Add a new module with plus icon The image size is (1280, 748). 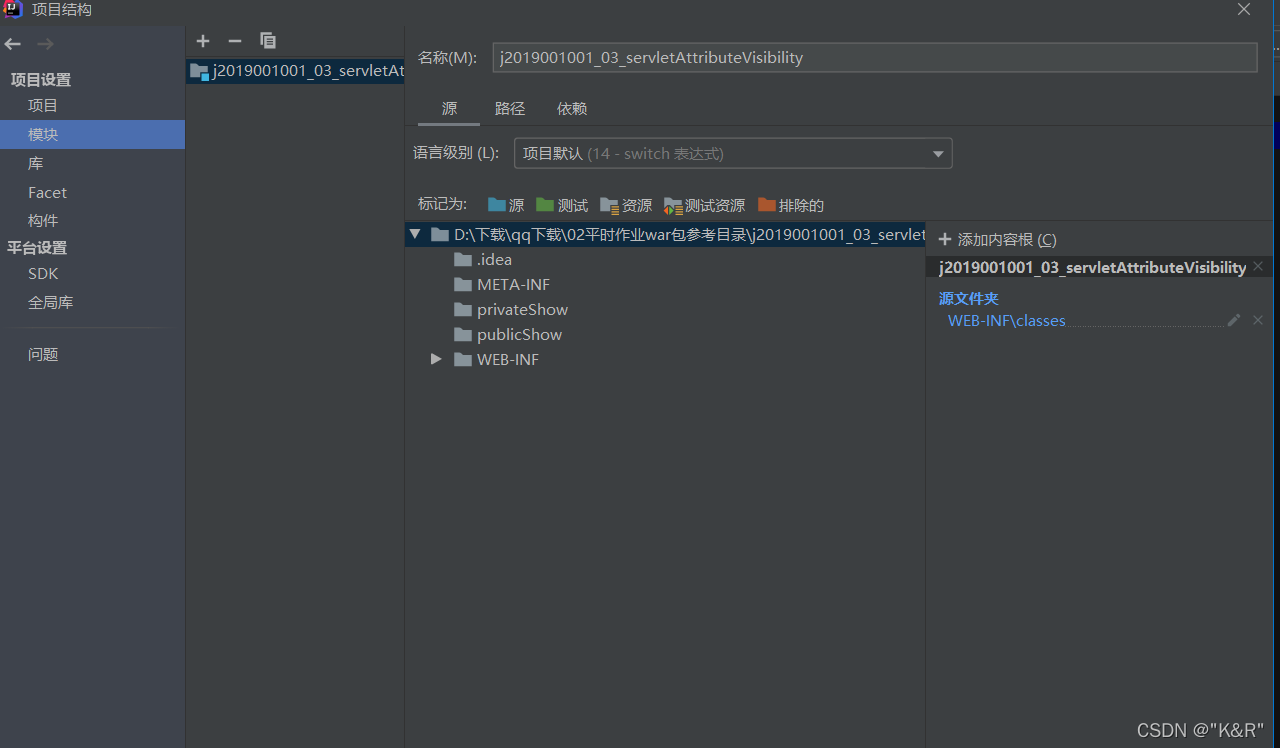(203, 41)
